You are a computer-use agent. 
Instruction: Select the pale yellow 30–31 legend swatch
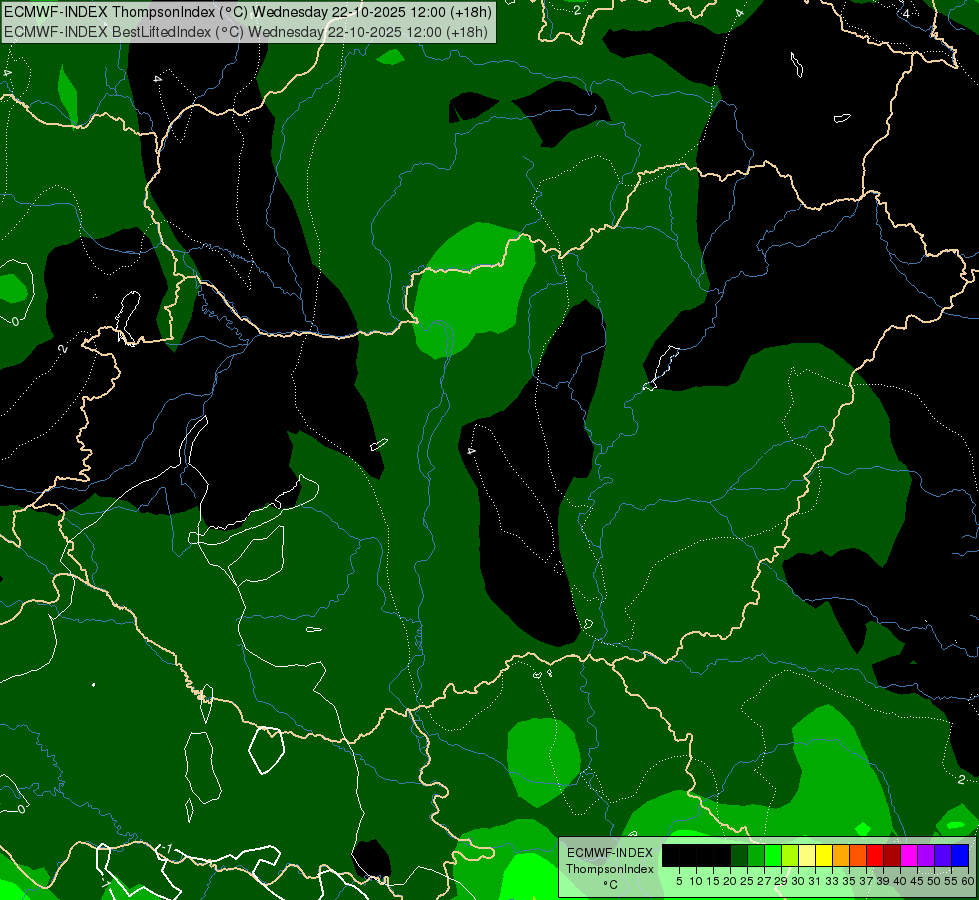point(807,855)
